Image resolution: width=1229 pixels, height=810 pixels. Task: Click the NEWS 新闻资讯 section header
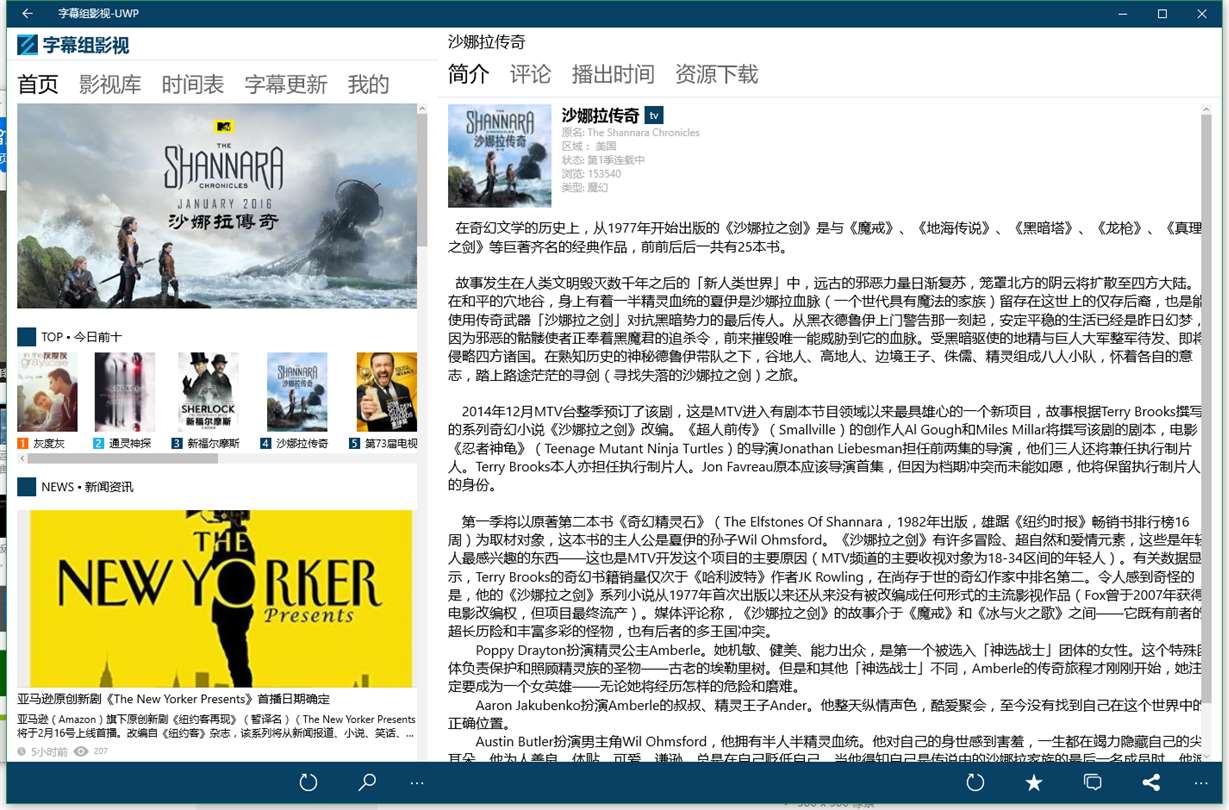coord(75,487)
